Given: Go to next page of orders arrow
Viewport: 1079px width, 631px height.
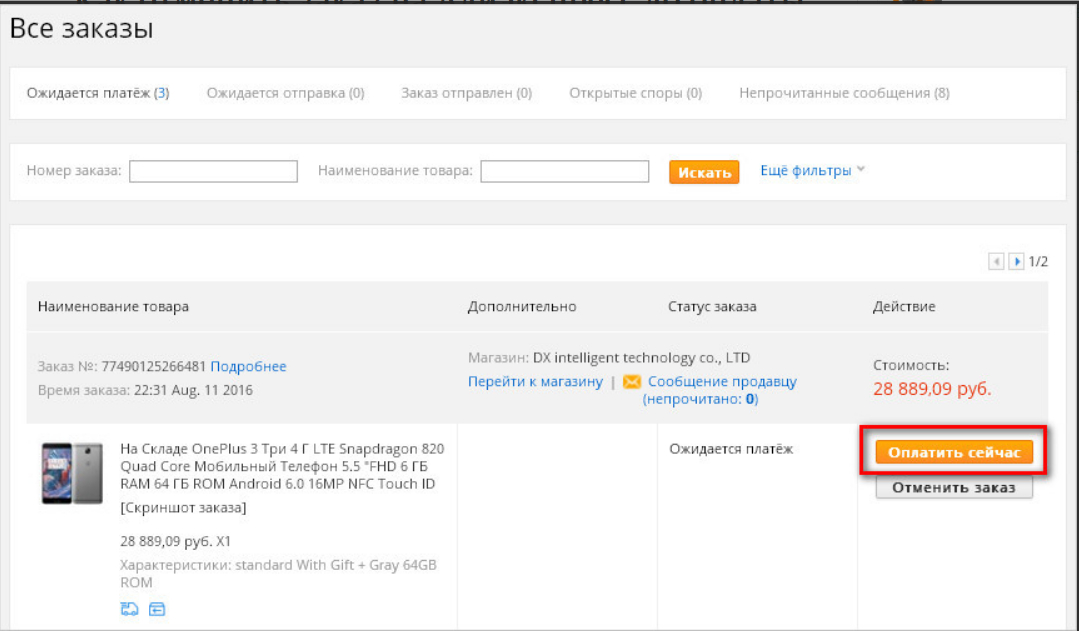Looking at the screenshot, I should click(x=1016, y=262).
